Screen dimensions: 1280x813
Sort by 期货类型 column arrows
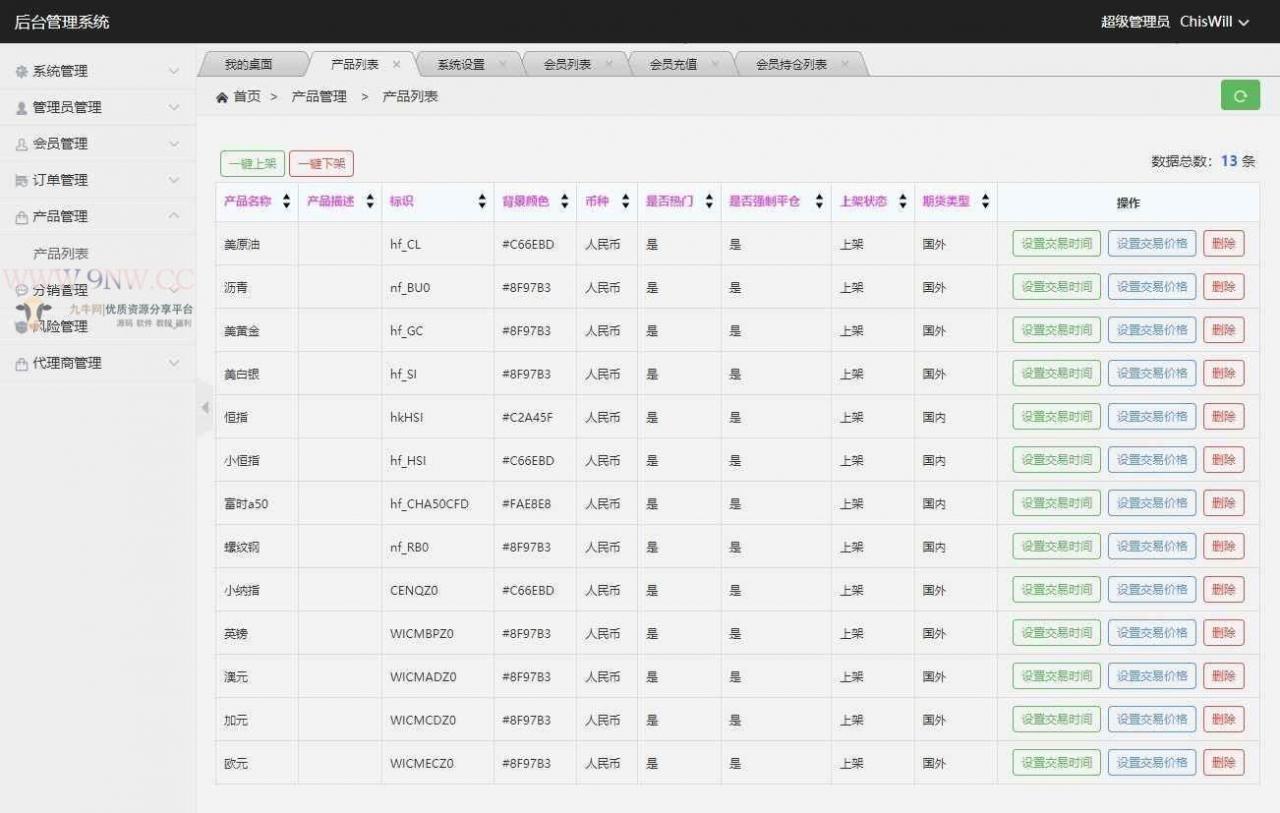985,201
